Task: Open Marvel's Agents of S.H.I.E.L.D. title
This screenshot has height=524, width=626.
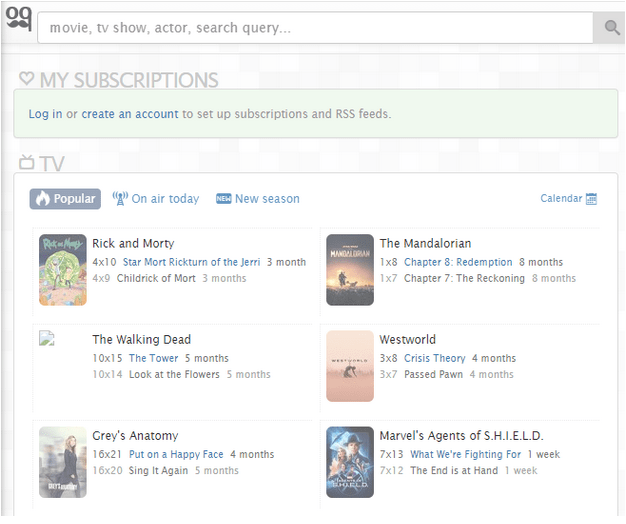Action: [462, 436]
